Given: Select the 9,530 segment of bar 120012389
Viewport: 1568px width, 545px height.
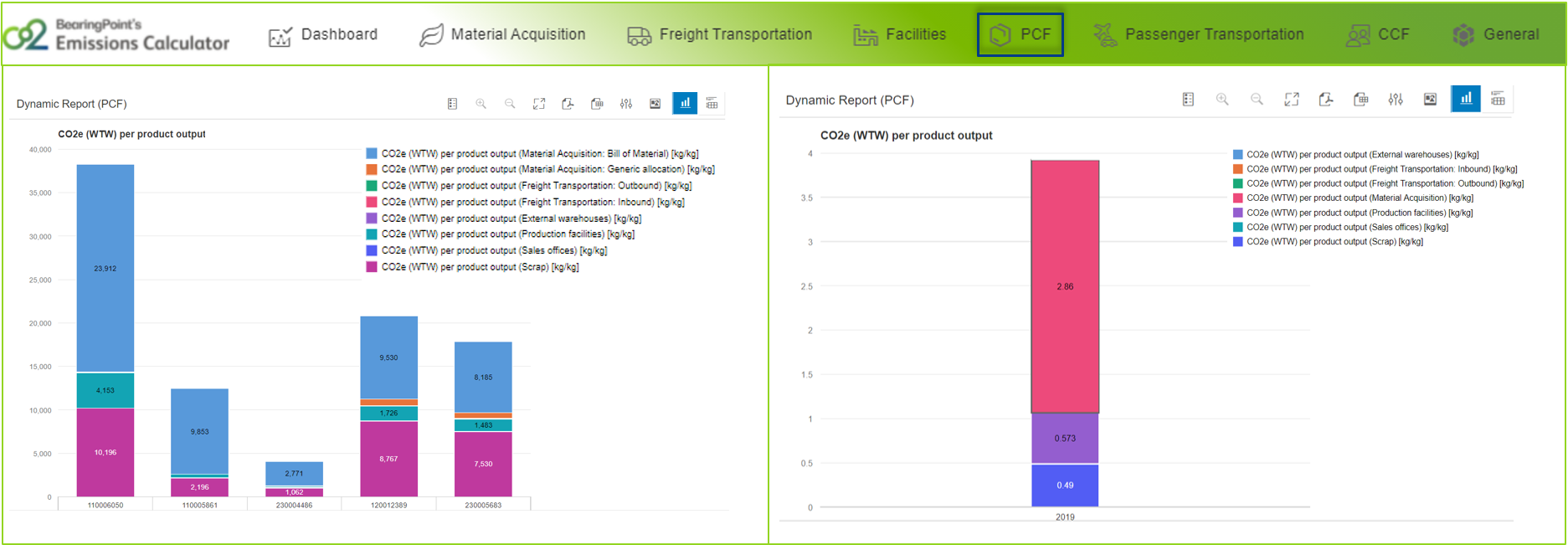Looking at the screenshot, I should (388, 357).
